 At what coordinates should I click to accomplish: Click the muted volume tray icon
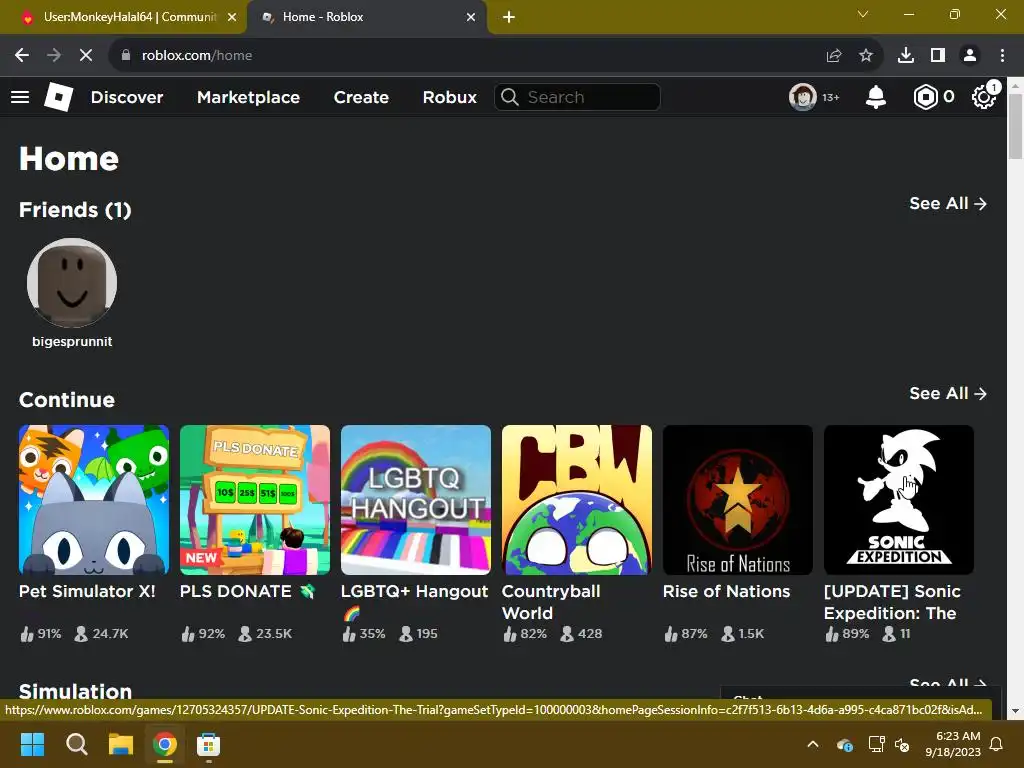pyautogui.click(x=903, y=744)
